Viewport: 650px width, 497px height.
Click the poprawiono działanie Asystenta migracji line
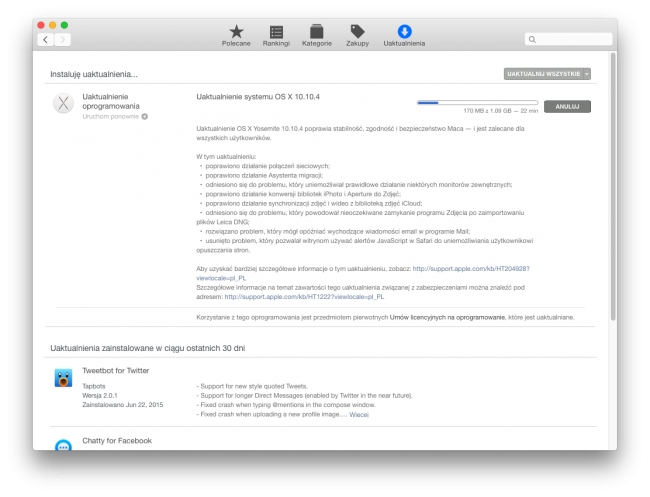(x=264, y=175)
